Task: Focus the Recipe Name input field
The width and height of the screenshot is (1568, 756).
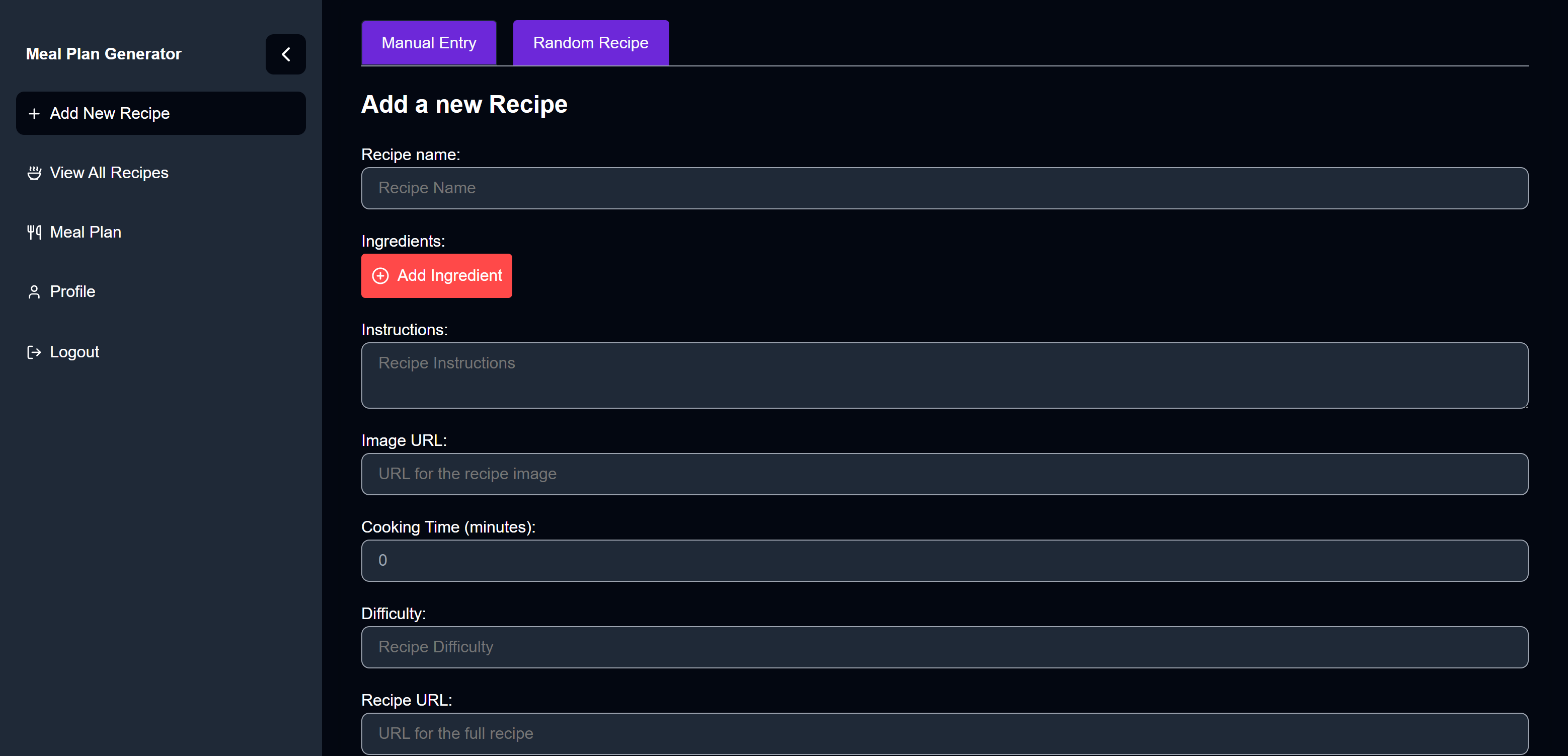Action: click(x=945, y=188)
